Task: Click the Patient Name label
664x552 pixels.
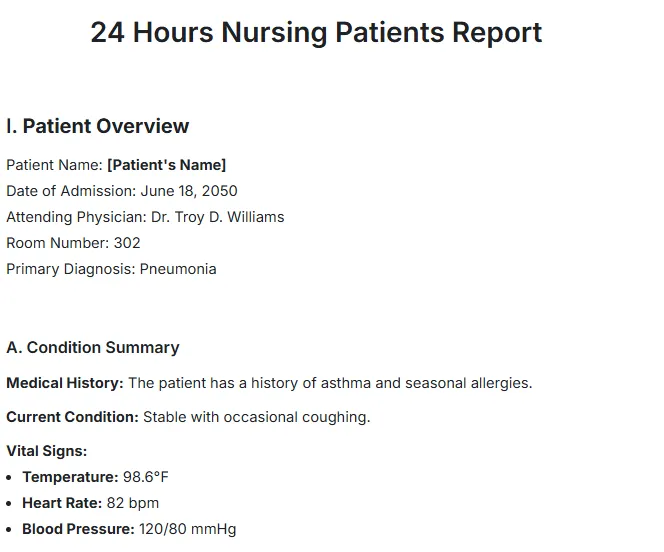Action: click(x=54, y=165)
